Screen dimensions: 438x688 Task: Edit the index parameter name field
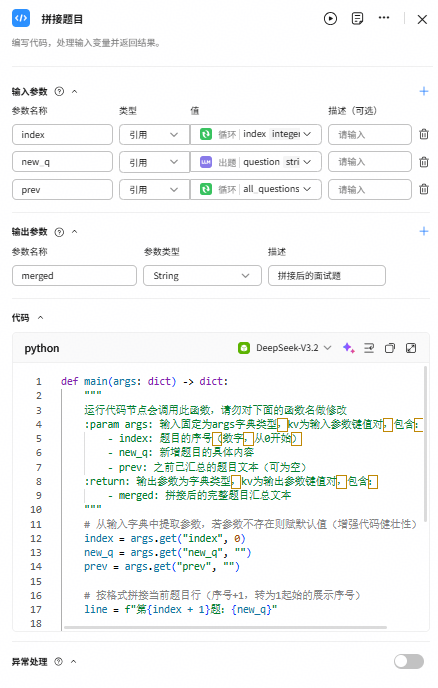point(62,135)
